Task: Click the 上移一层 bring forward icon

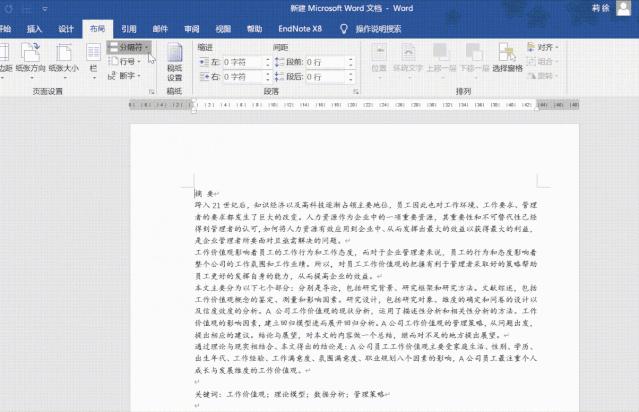Action: [441, 52]
